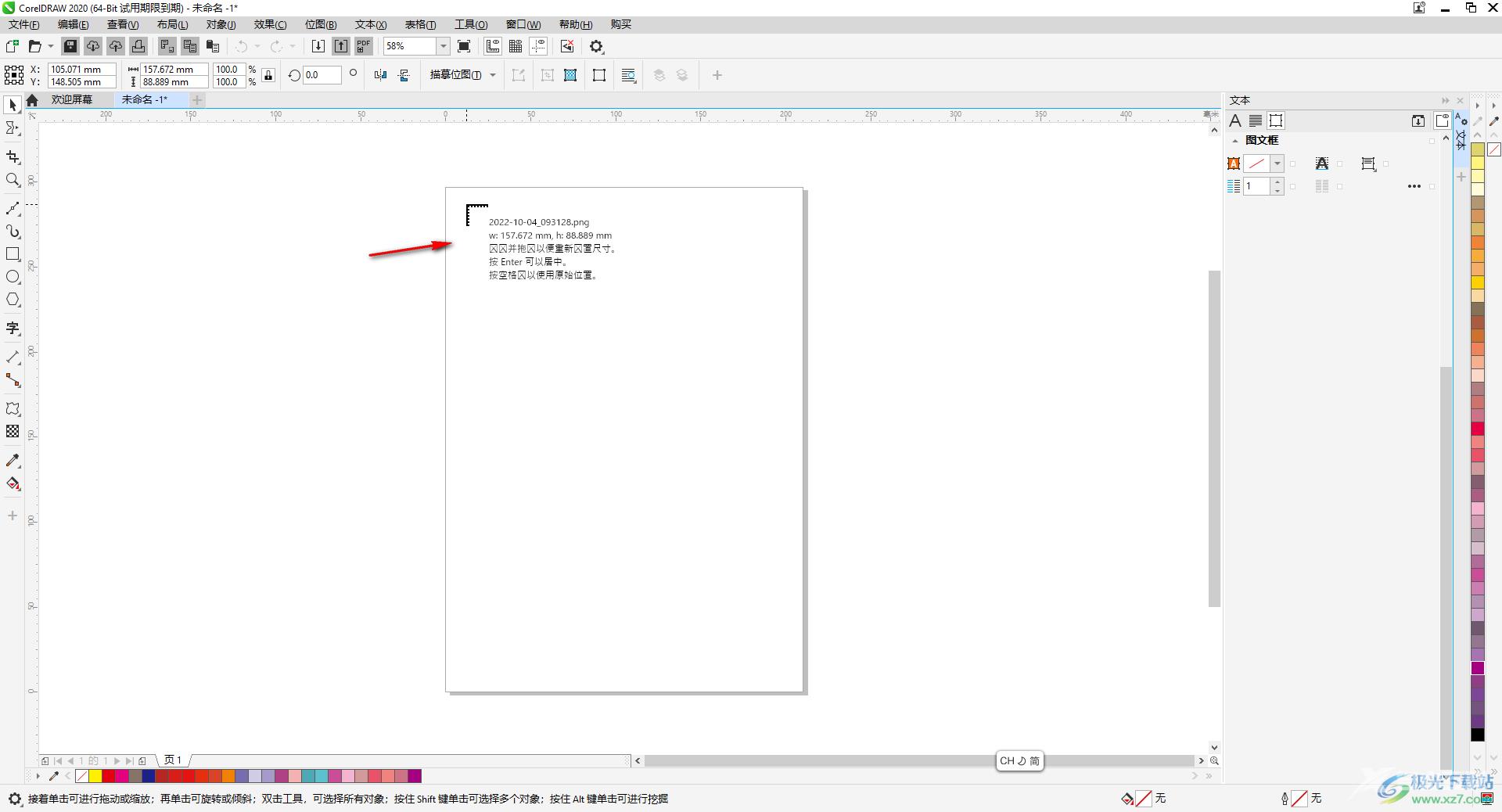Select the Text tool (字)
The width and height of the screenshot is (1502, 812).
tap(13, 329)
